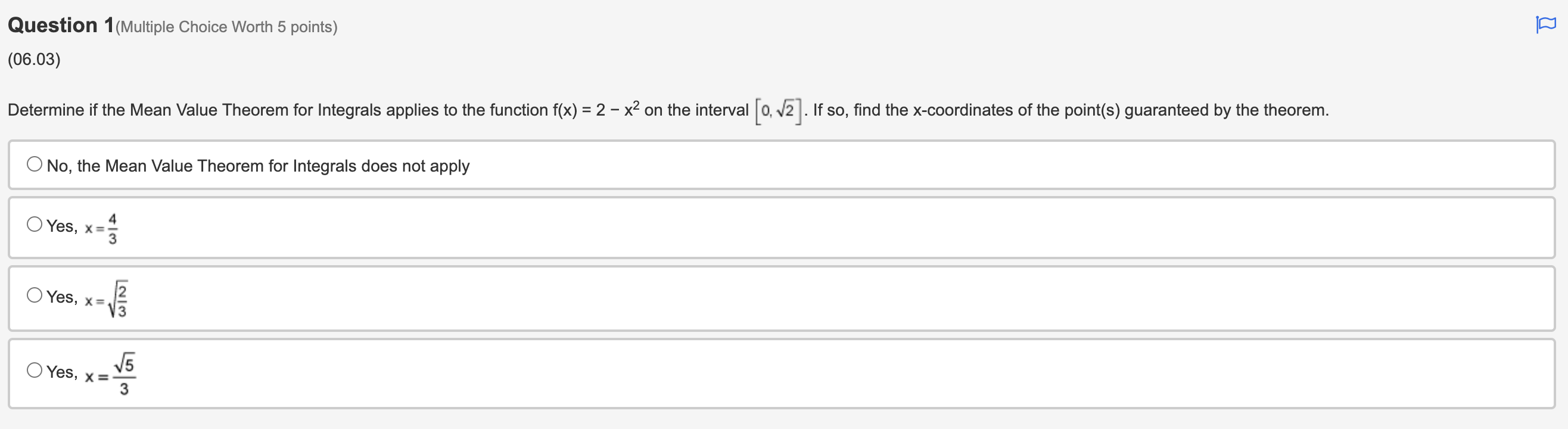The height and width of the screenshot is (429, 1568).
Task: Click the interval [0, √2] in the prompt
Action: pyautogui.click(x=778, y=110)
